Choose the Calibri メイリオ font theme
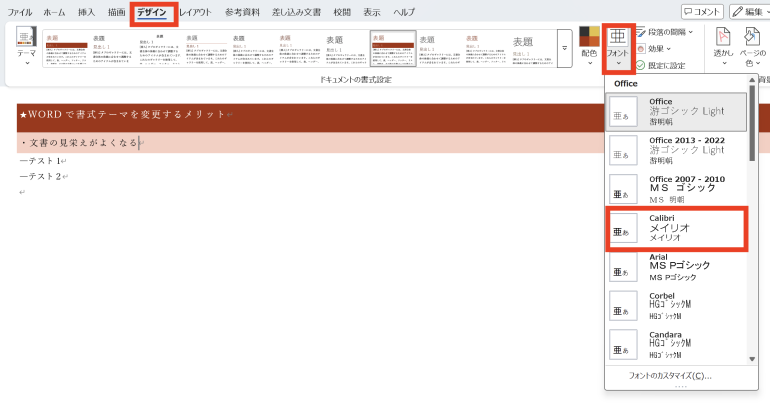This screenshot has width=770, height=410. pyautogui.click(x=676, y=228)
